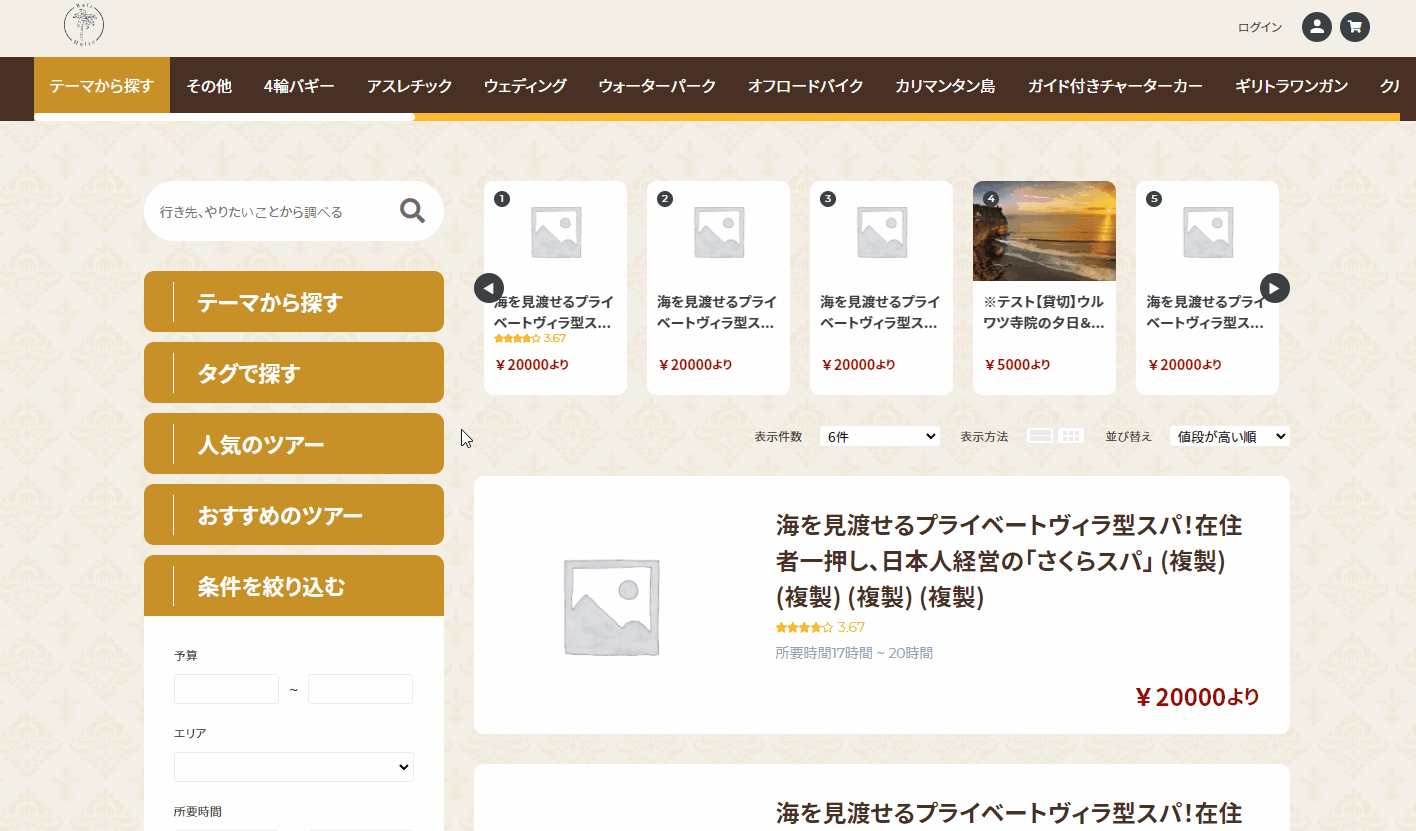Select the ウェディング menu item
The height and width of the screenshot is (831, 1416).
(x=525, y=86)
